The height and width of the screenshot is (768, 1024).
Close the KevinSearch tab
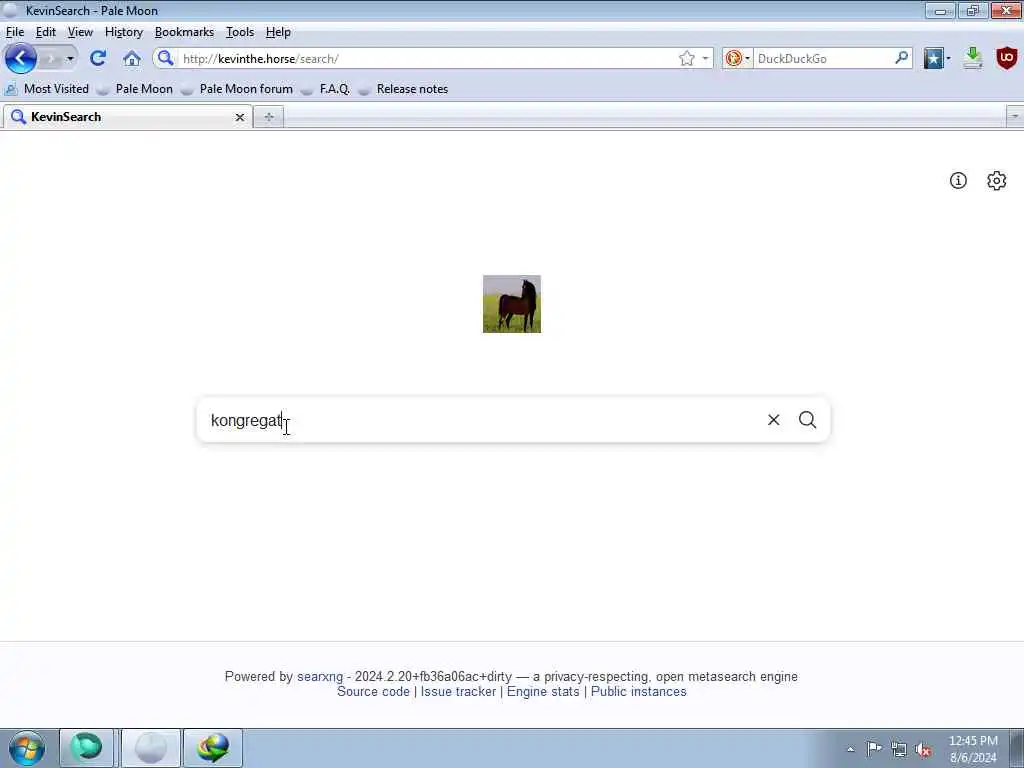pyautogui.click(x=240, y=117)
